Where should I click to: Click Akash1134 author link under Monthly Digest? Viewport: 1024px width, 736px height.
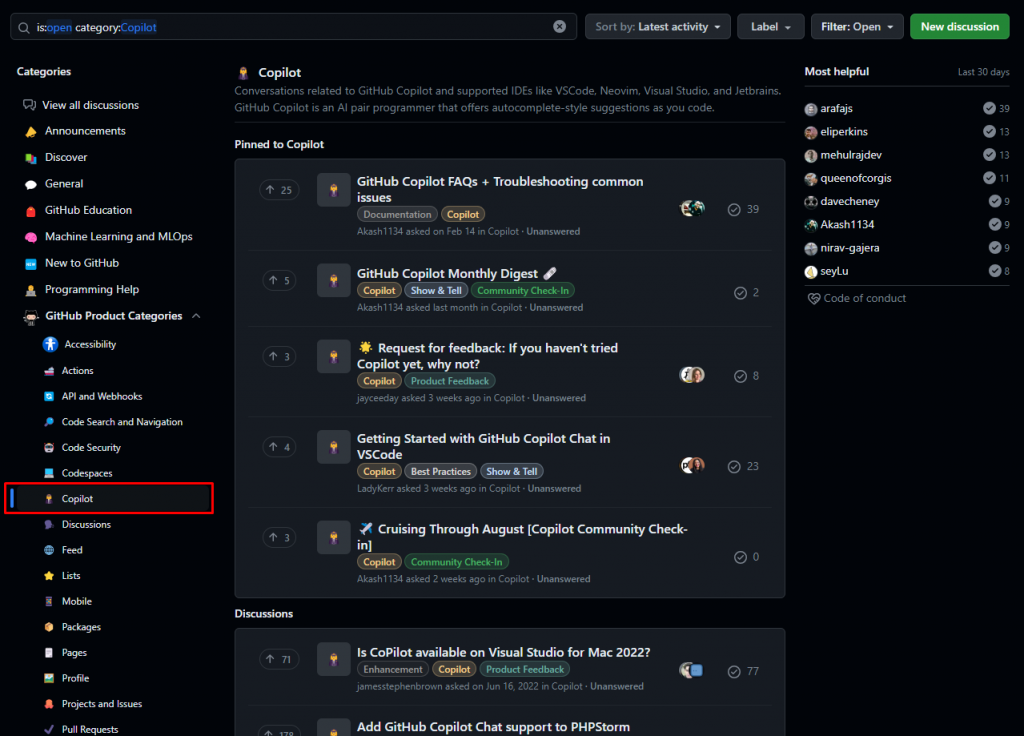pos(379,308)
